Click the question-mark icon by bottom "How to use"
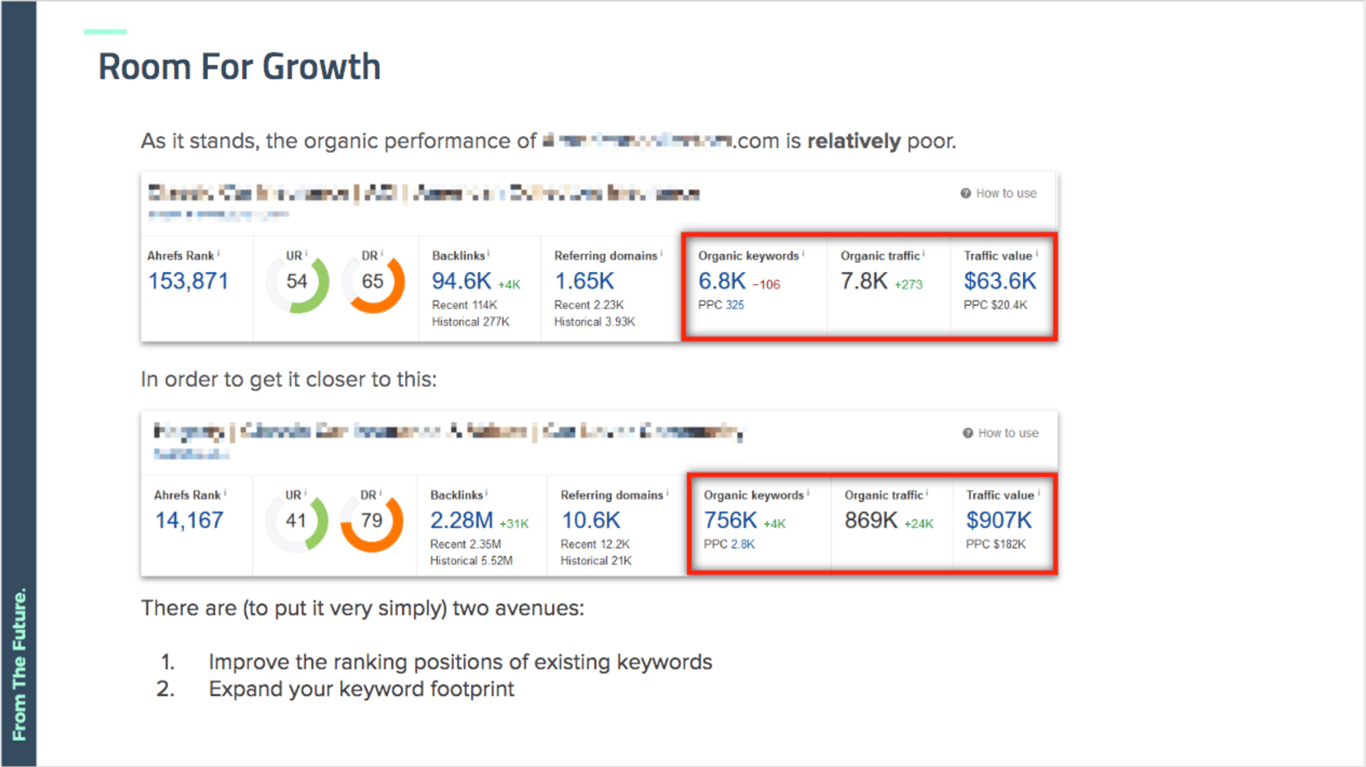Image resolution: width=1366 pixels, height=767 pixels. click(x=968, y=433)
